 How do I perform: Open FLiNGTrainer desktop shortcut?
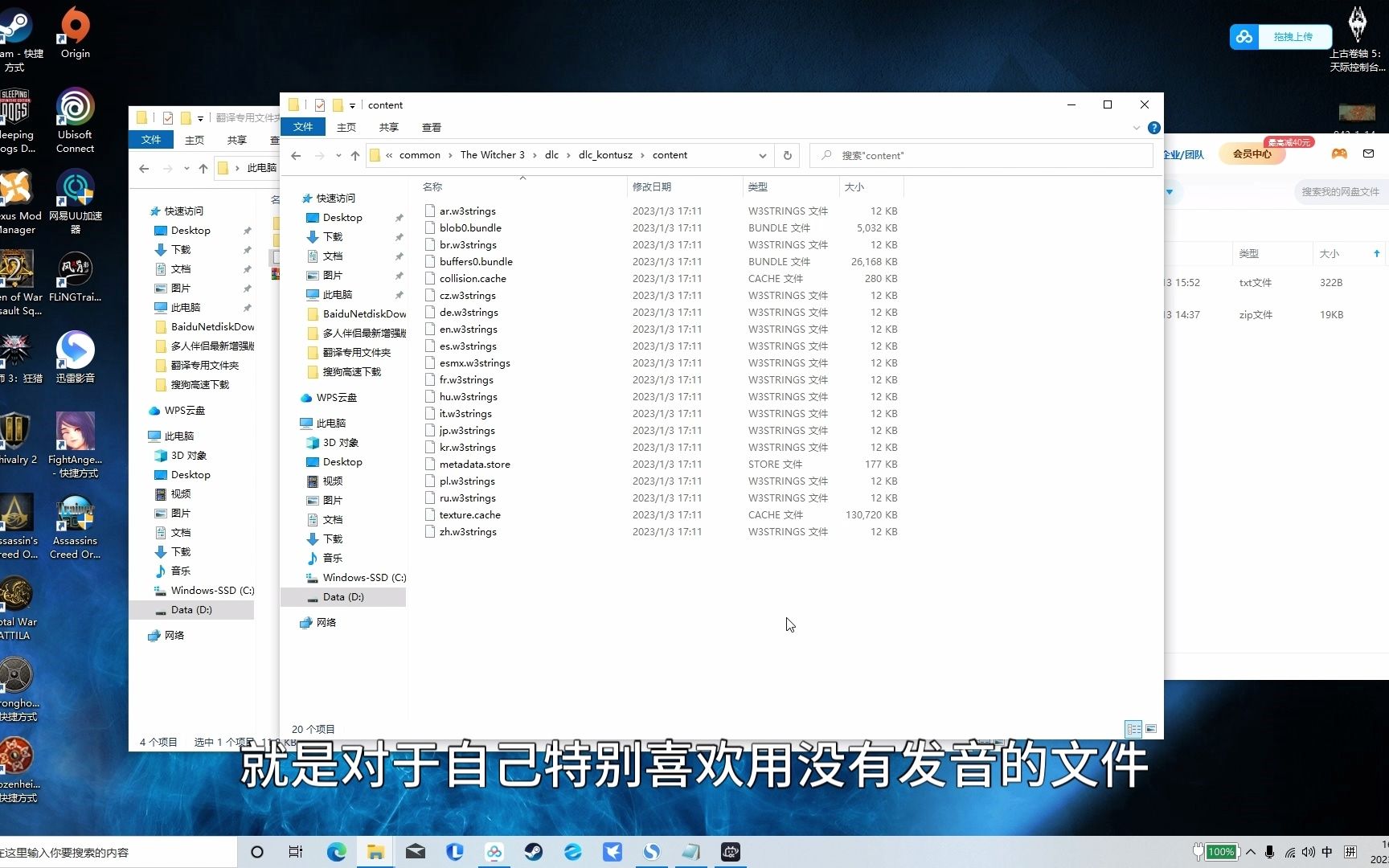[x=75, y=277]
